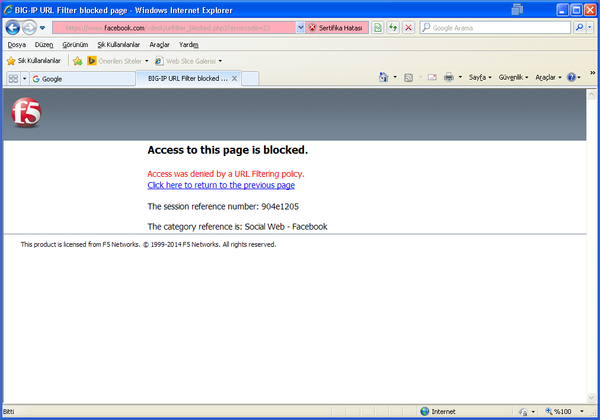Click the scrollbar down arrow
Viewport: 600px width, 420px height.
pyautogui.click(x=591, y=398)
